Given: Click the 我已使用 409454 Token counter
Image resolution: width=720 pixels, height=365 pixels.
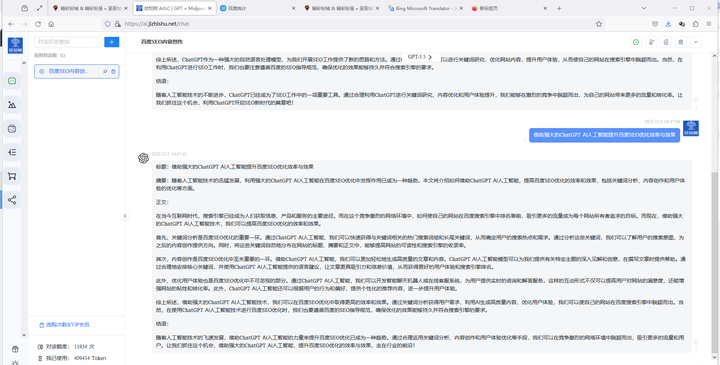Looking at the screenshot, I should 72,358.
